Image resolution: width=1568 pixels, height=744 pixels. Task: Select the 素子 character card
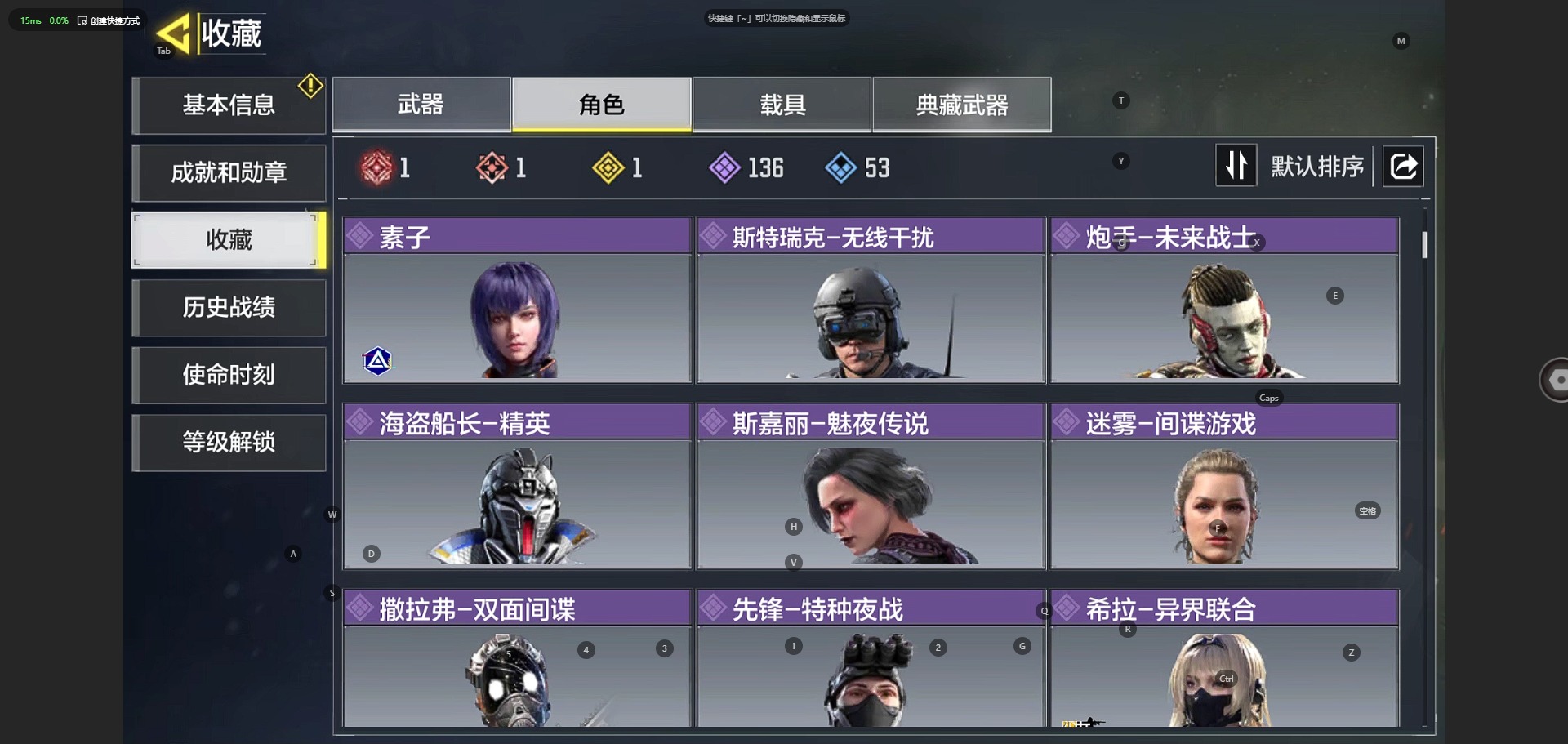coord(518,300)
